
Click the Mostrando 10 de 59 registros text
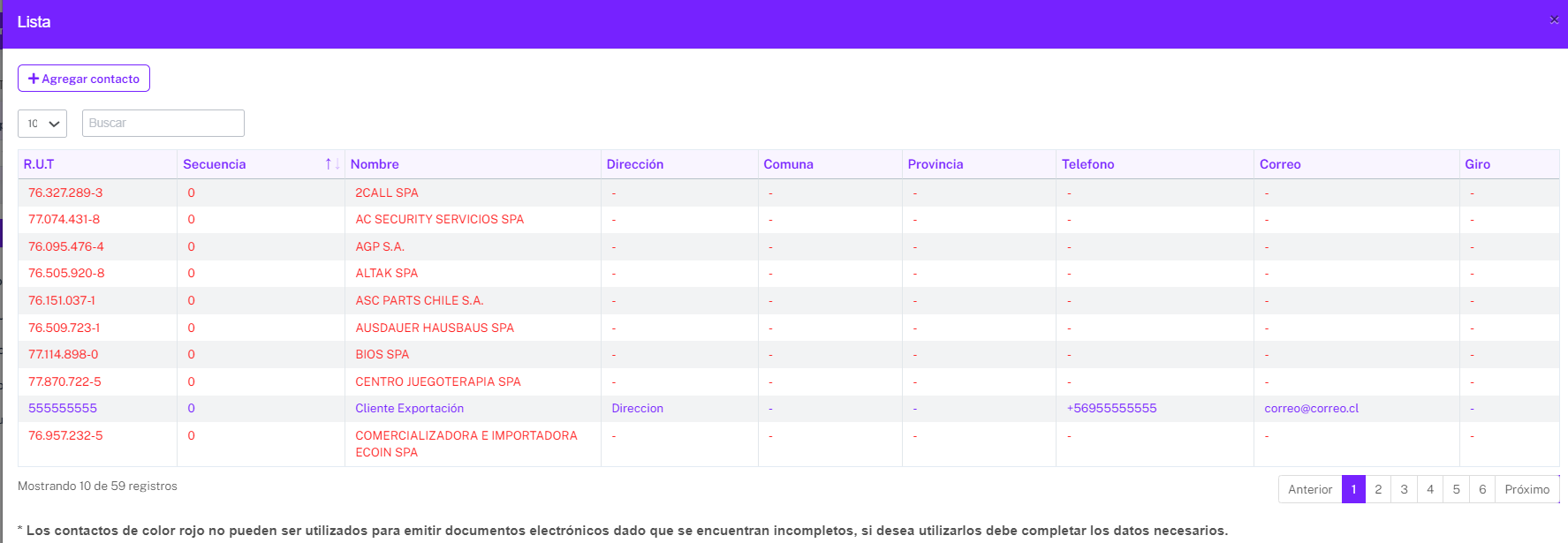coord(97,486)
